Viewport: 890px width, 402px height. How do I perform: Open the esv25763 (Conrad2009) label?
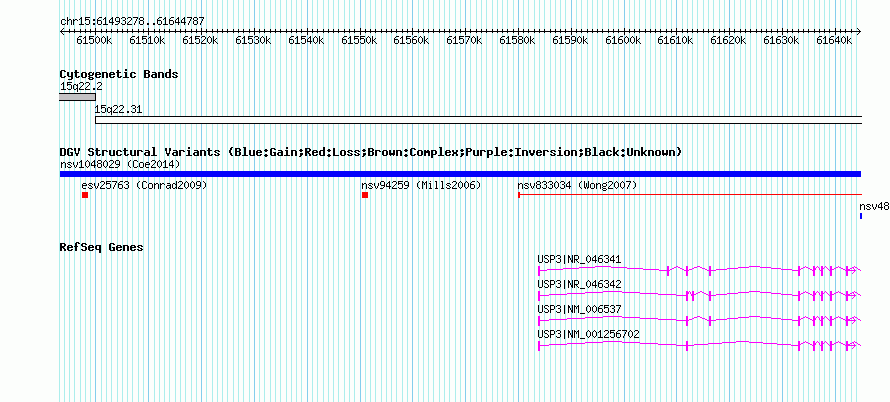(144, 185)
